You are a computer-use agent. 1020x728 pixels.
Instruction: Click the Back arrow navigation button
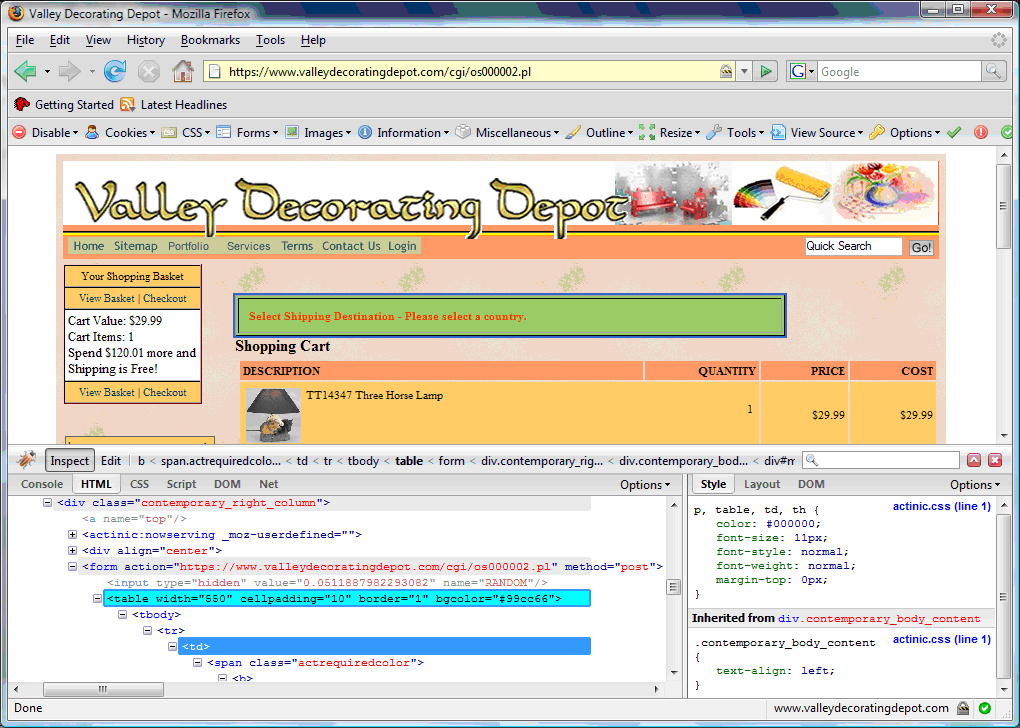[26, 71]
